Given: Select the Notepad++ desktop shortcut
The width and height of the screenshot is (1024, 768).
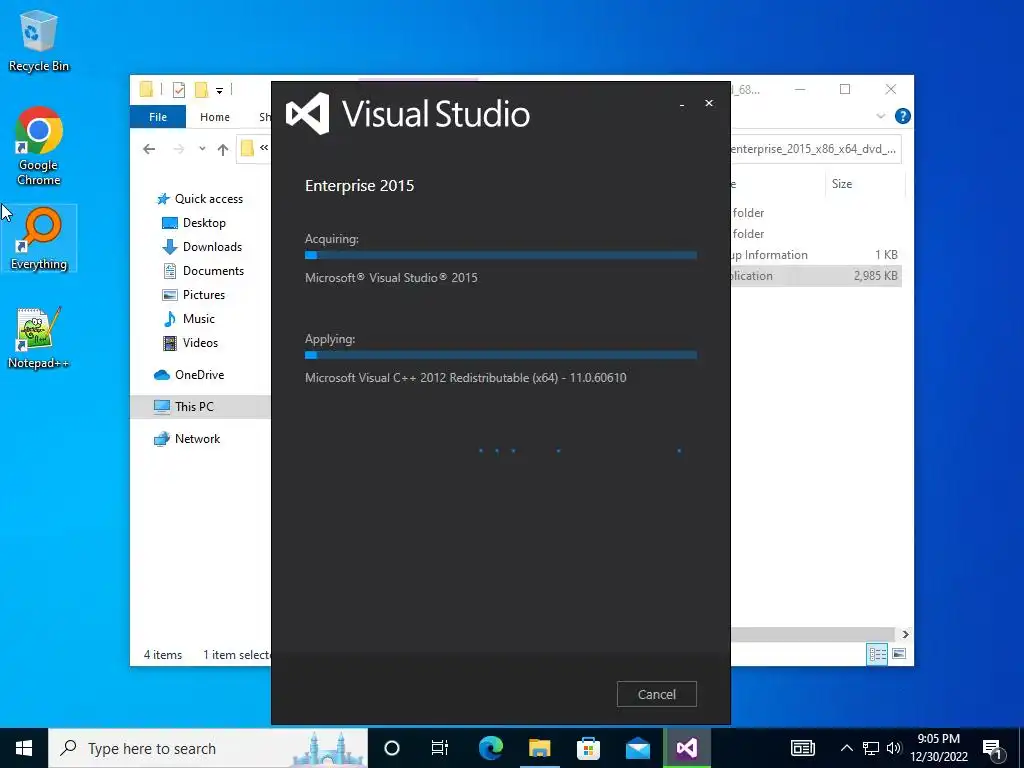Looking at the screenshot, I should [x=39, y=338].
